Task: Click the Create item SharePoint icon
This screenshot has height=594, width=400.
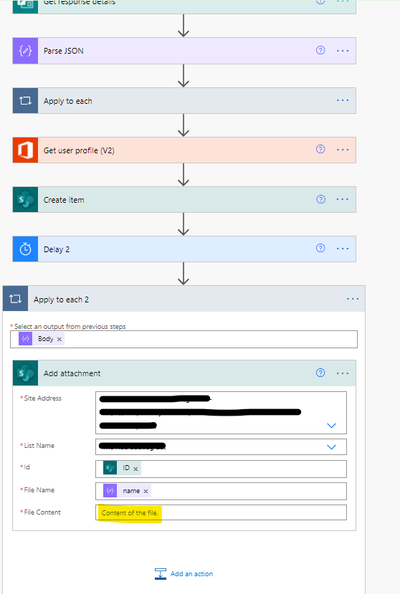Action: 25,200
